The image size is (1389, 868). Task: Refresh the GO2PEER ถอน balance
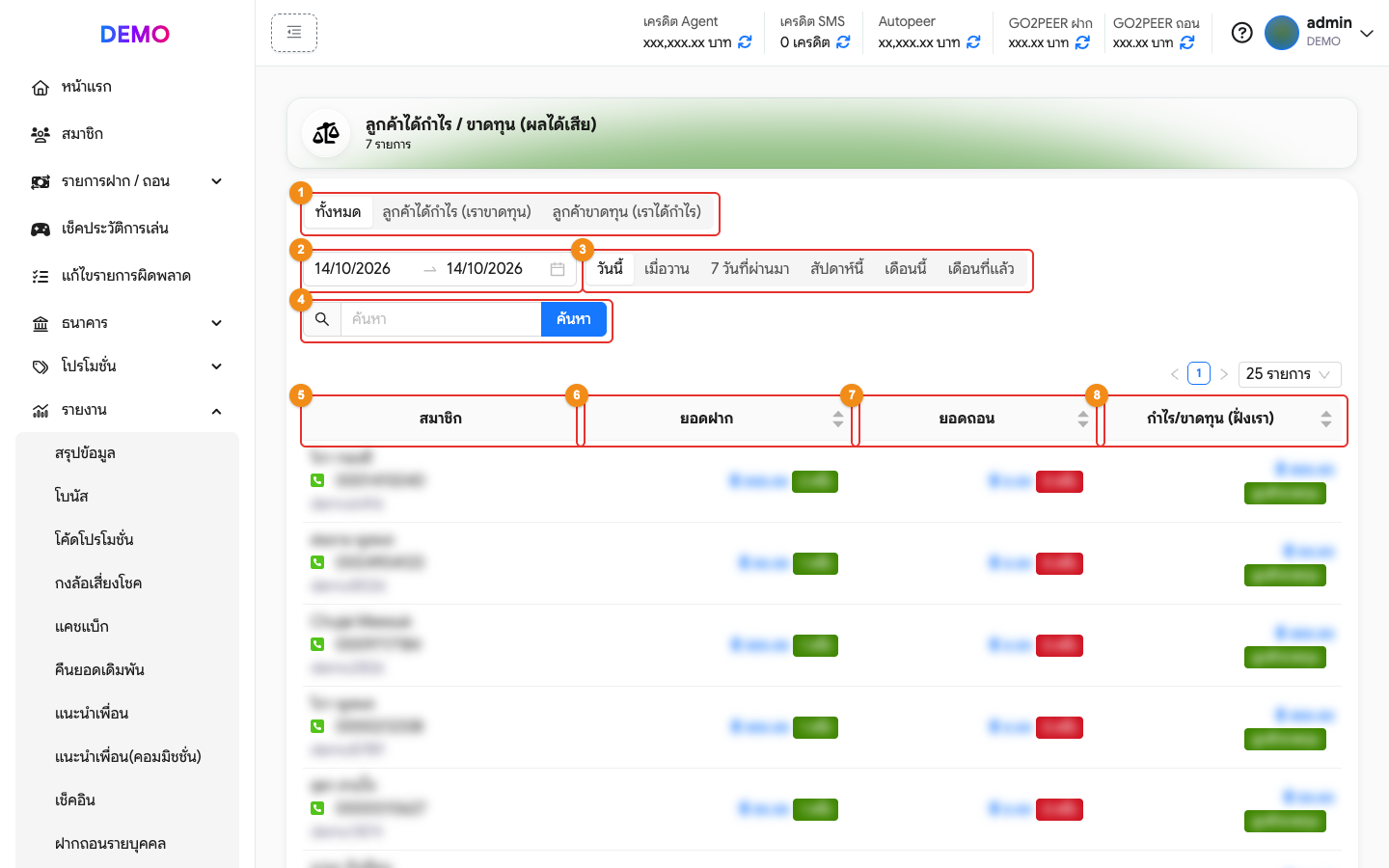click(x=1187, y=42)
